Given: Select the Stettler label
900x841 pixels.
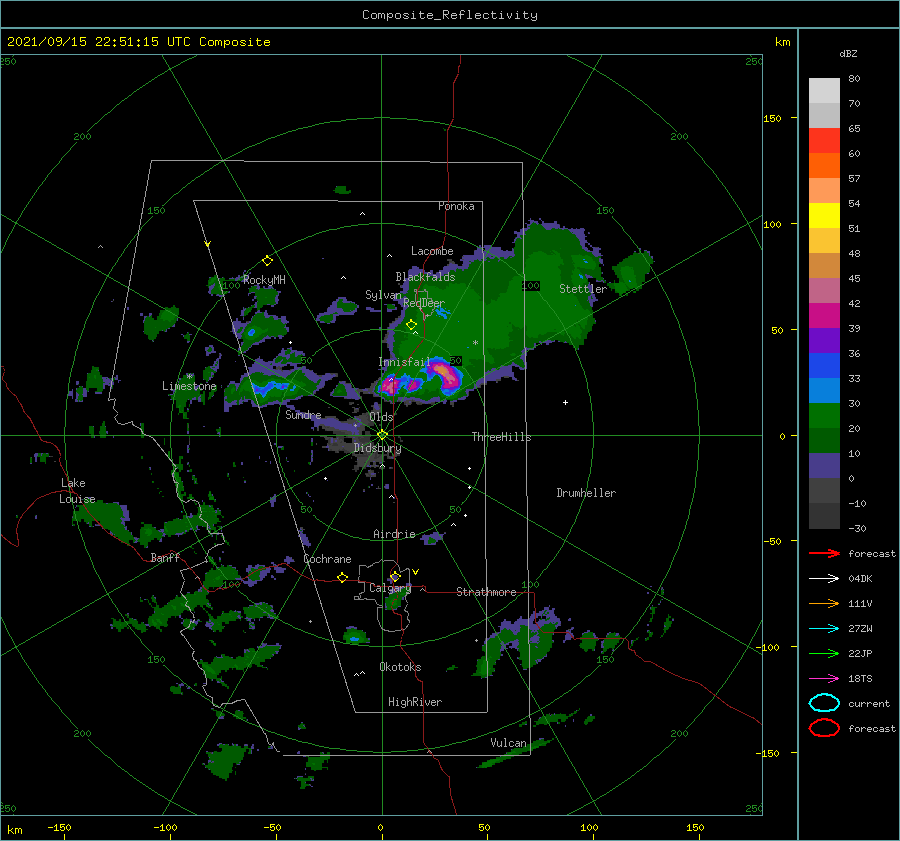Looking at the screenshot, I should (583, 289).
